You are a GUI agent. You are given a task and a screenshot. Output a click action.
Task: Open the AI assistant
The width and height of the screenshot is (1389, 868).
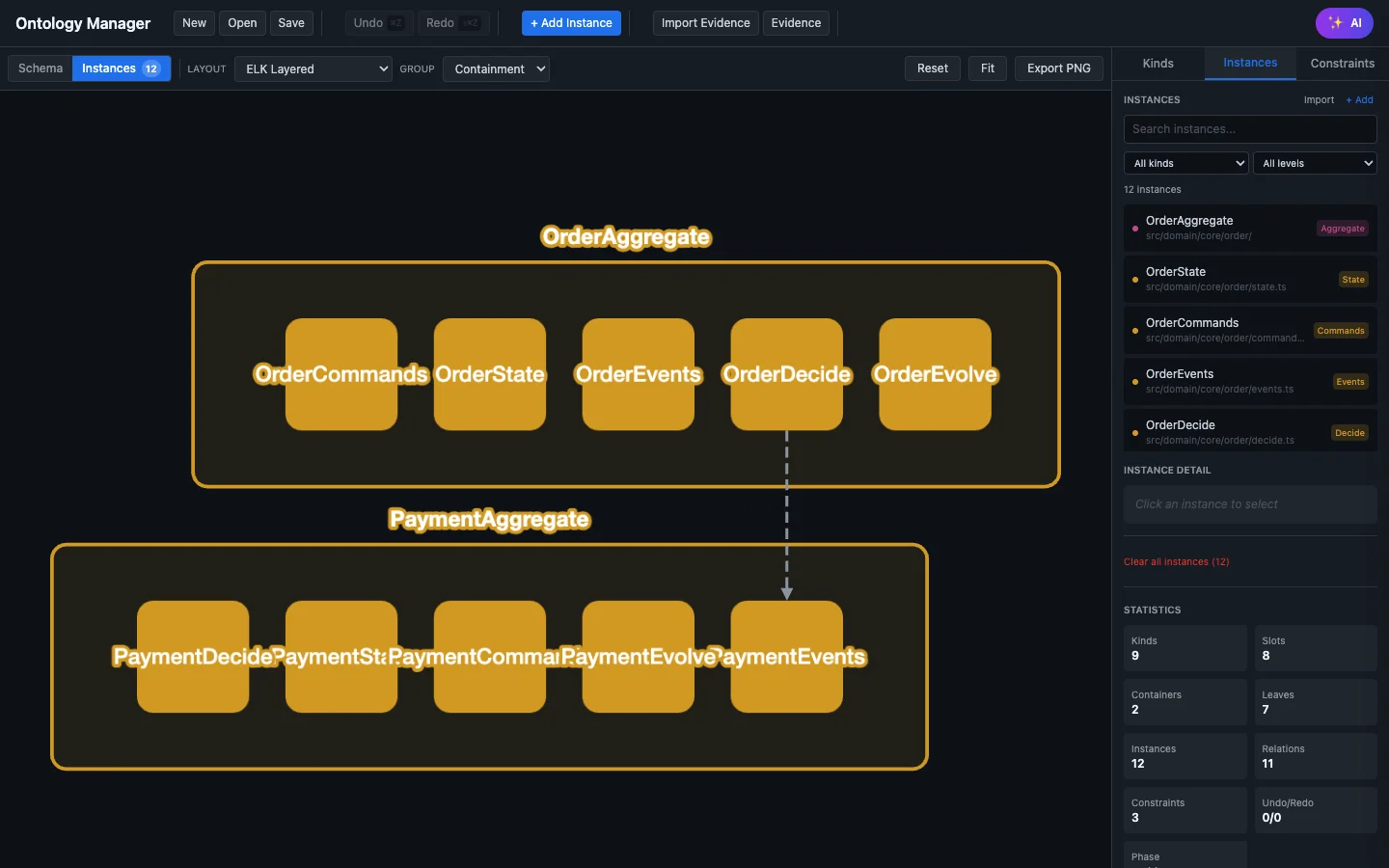pyautogui.click(x=1344, y=23)
